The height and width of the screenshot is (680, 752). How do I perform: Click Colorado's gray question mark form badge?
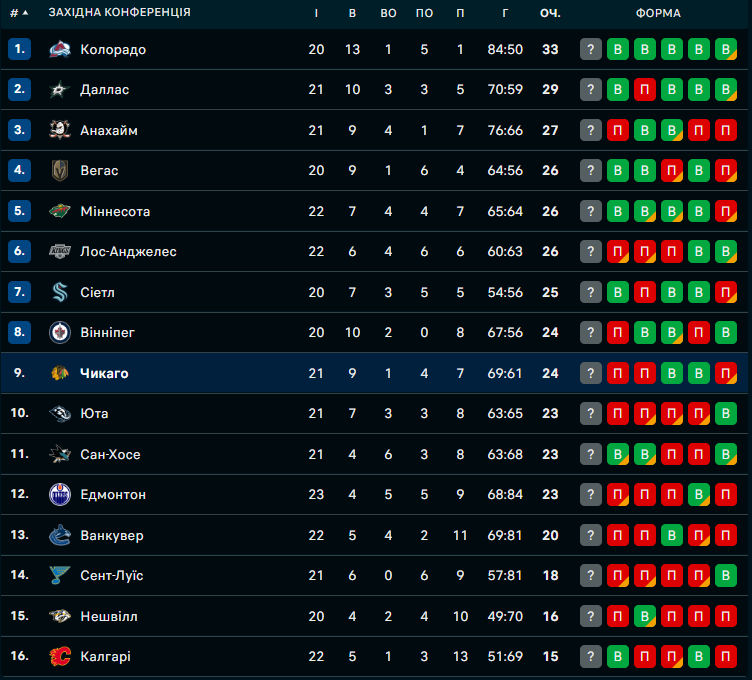(x=591, y=49)
